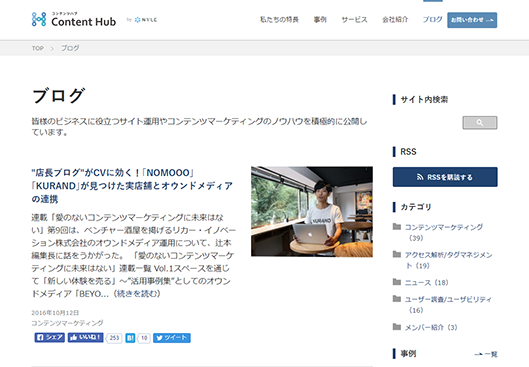Open コンテンツマーケティング (39) category
Screen dimensions: 529x367
pyautogui.click(x=444, y=232)
